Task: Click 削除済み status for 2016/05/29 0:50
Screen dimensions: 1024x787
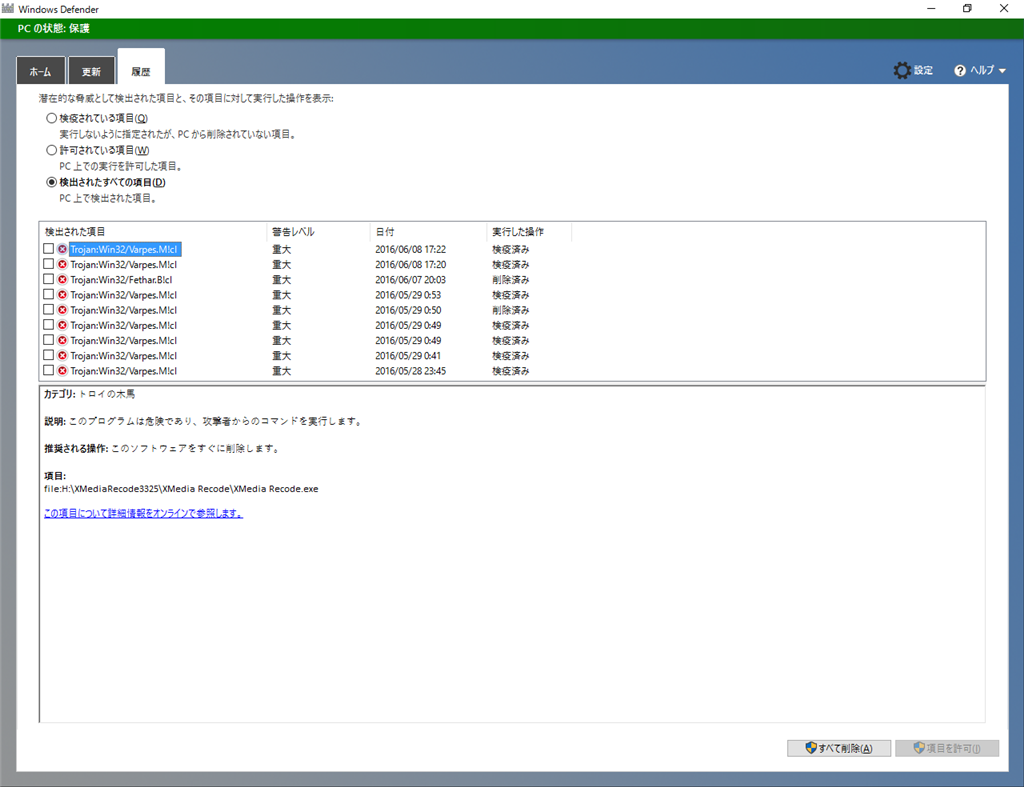Action: (511, 310)
